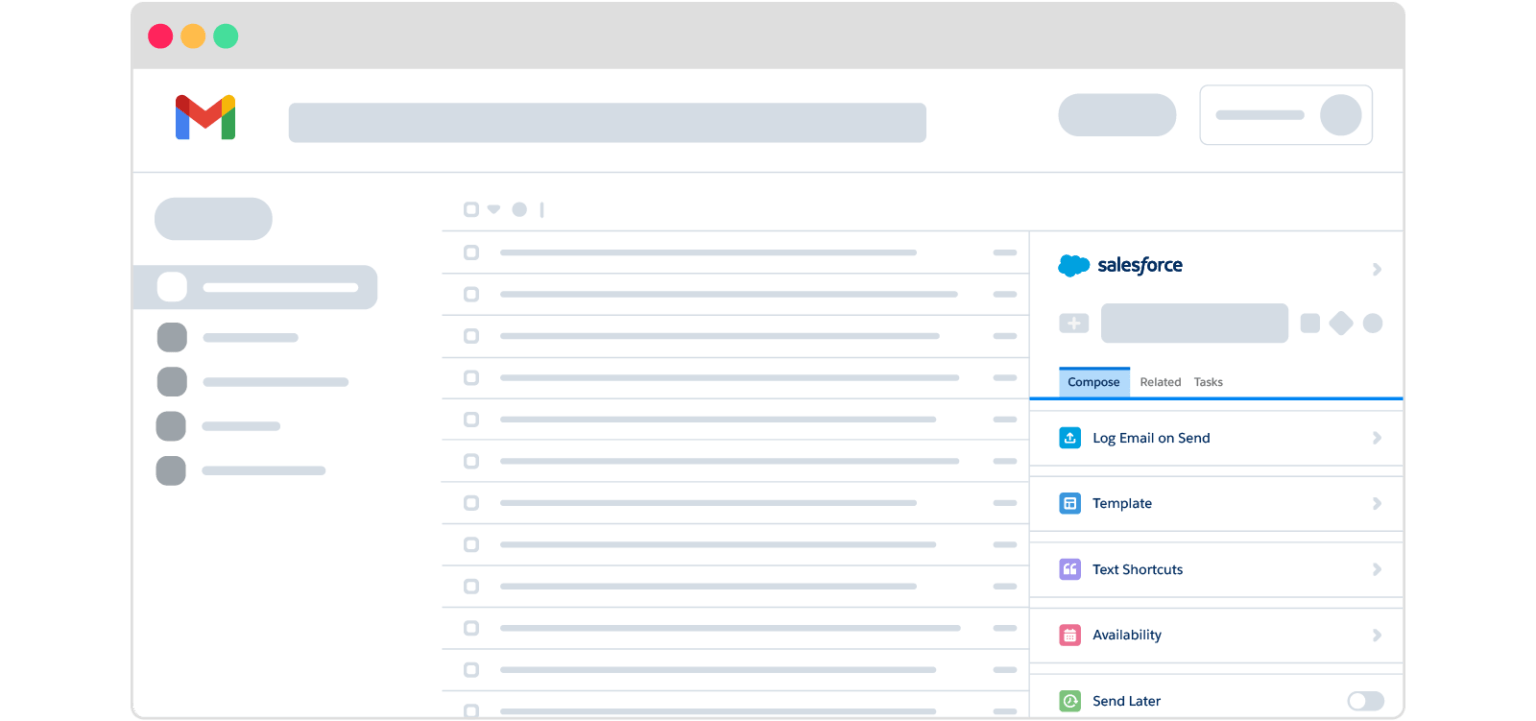Open Text Shortcuts settings
1536x721 pixels.
click(x=1137, y=569)
